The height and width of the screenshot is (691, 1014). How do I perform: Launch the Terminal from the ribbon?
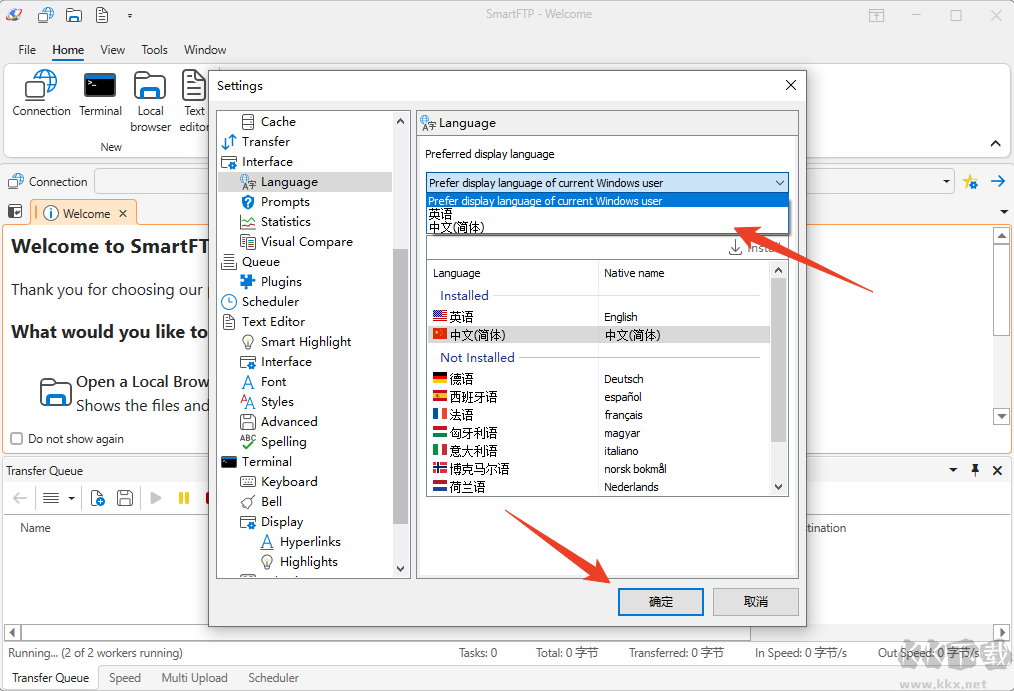(100, 94)
